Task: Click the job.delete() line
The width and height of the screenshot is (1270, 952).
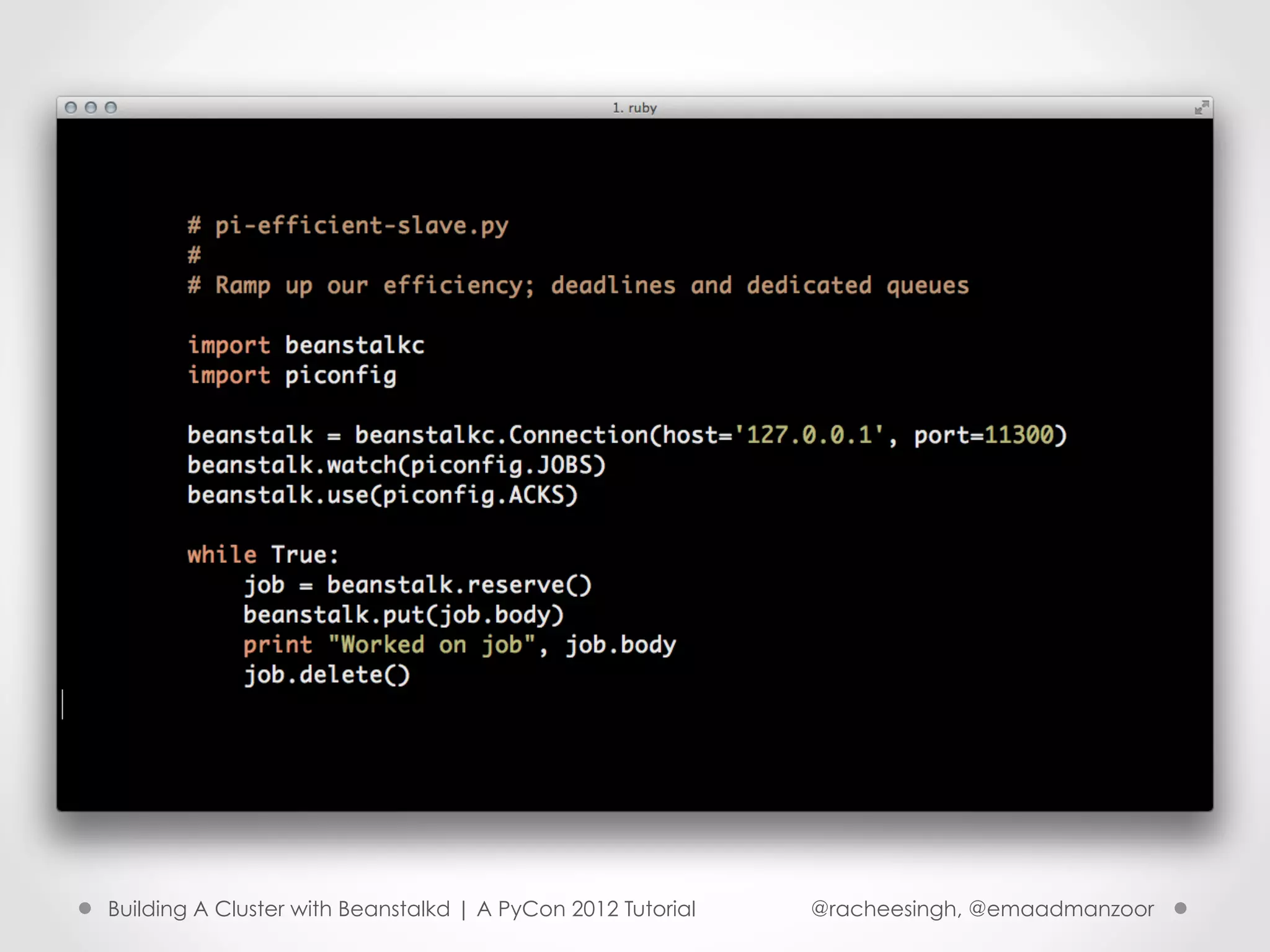Action: pyautogui.click(x=327, y=675)
